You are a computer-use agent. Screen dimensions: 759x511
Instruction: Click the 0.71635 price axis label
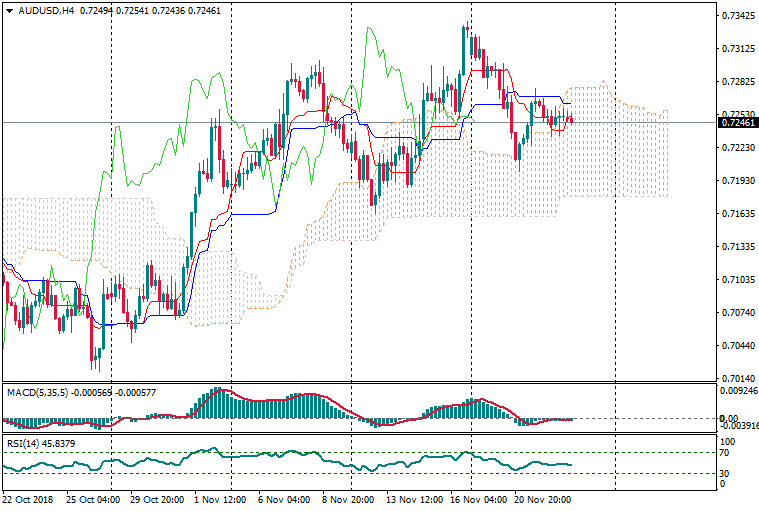(737, 214)
